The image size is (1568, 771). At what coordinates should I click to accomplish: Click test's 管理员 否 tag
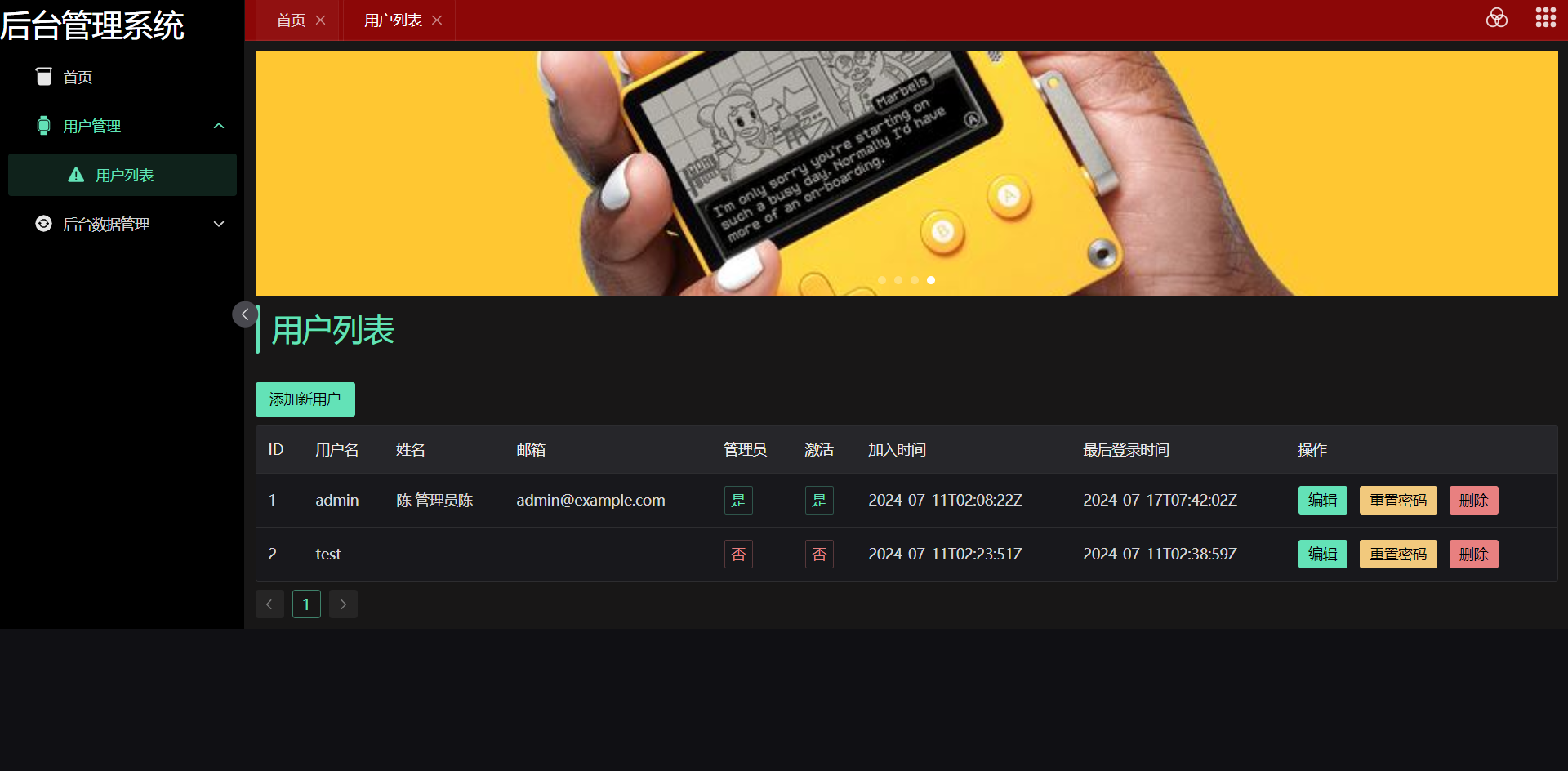click(x=738, y=555)
